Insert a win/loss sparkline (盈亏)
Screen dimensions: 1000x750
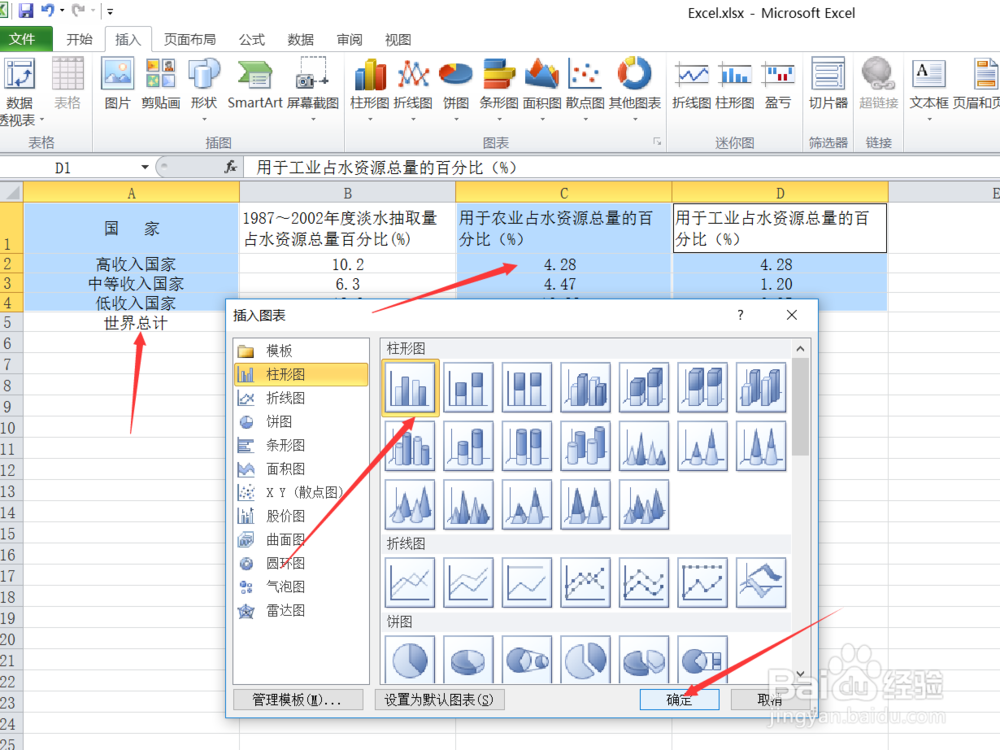(778, 84)
